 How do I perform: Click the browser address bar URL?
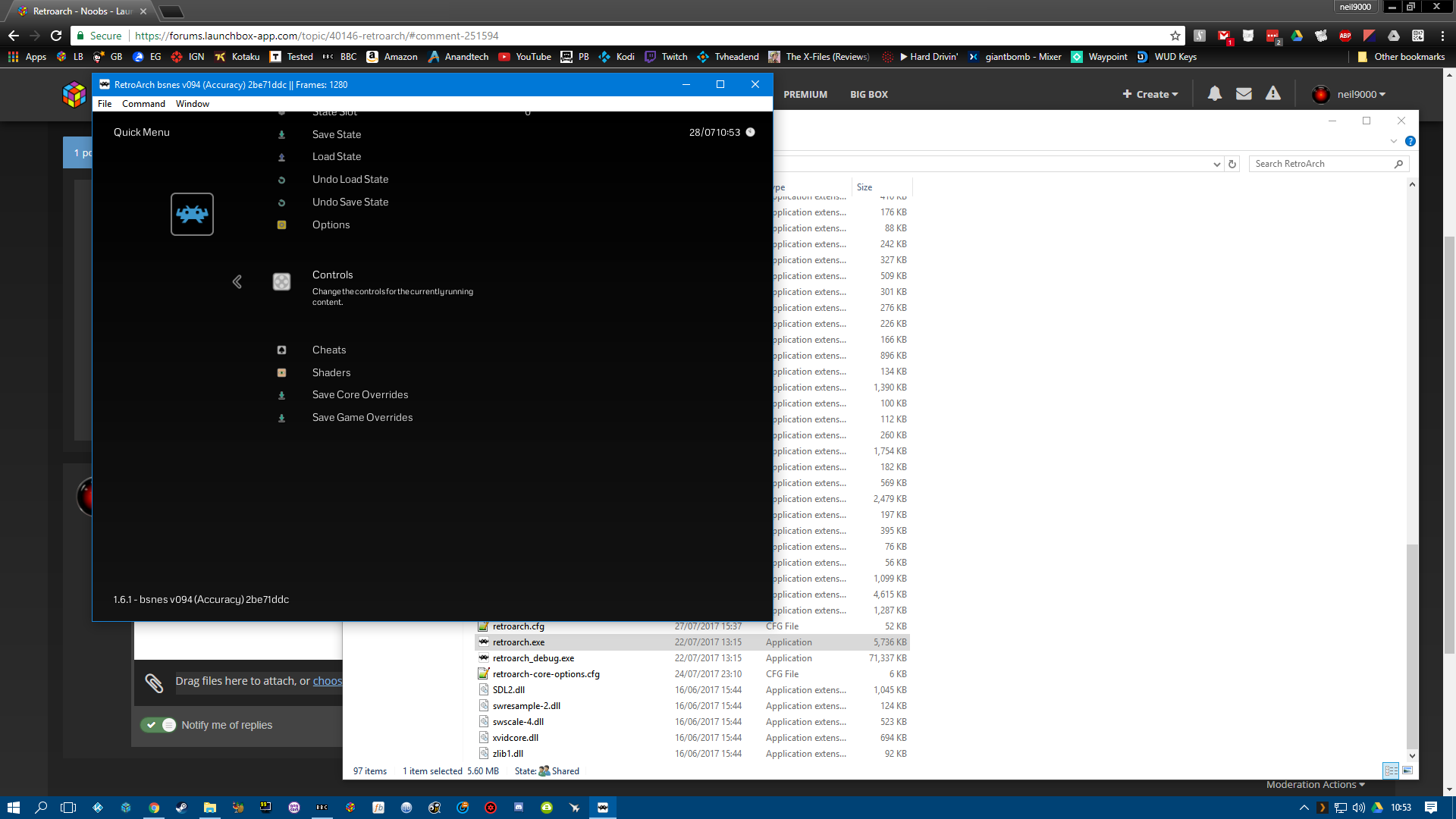[317, 36]
